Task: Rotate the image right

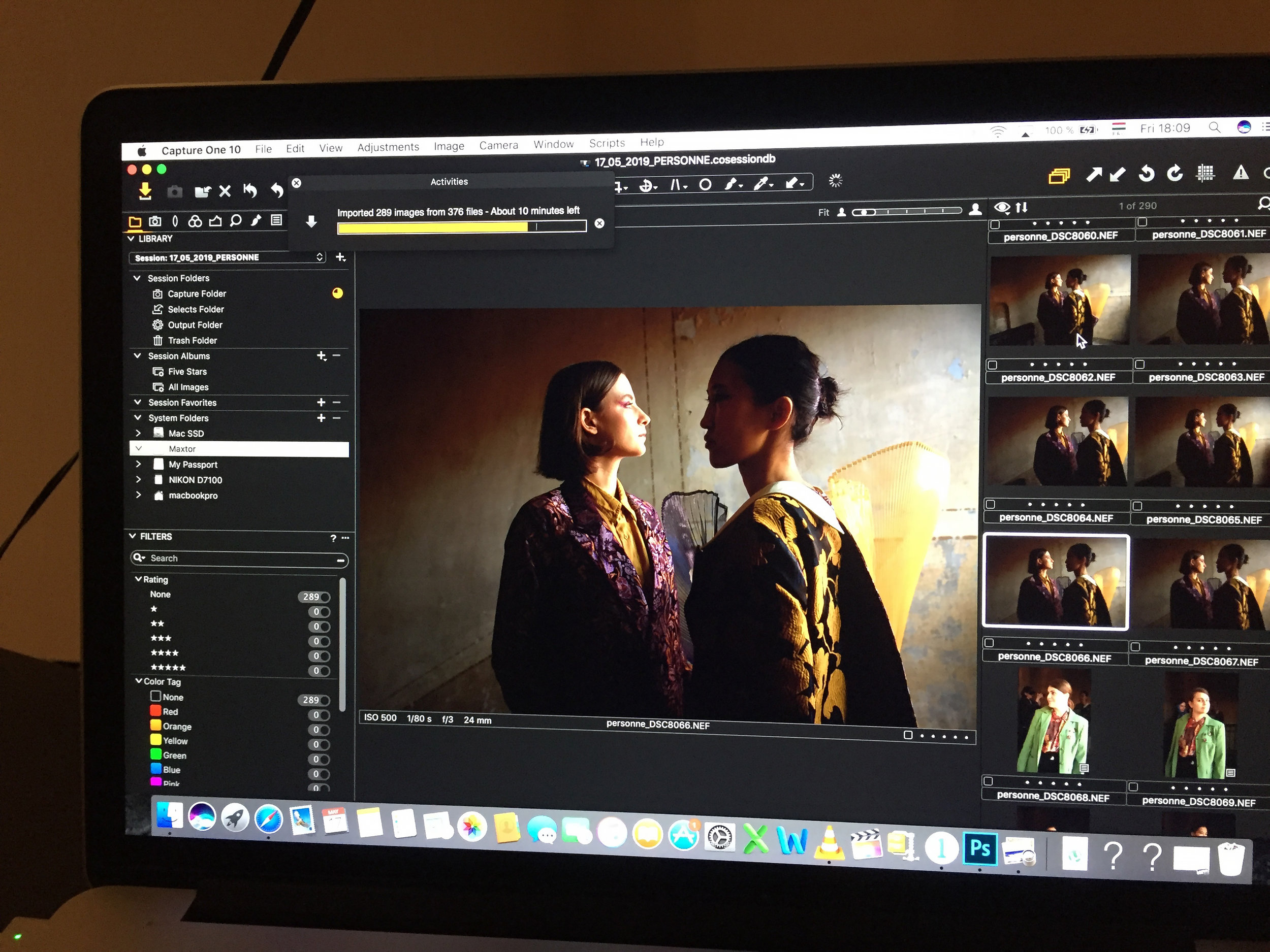Action: (x=1176, y=173)
